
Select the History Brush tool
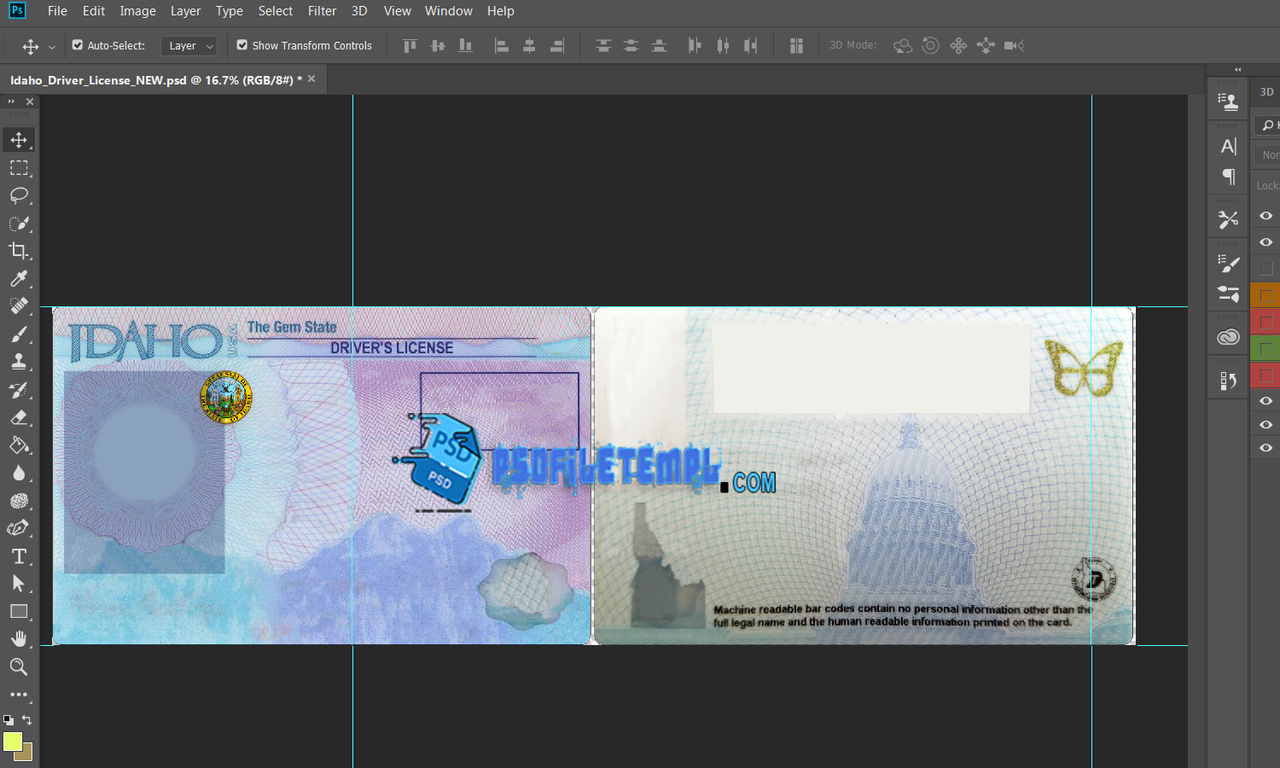tap(19, 390)
